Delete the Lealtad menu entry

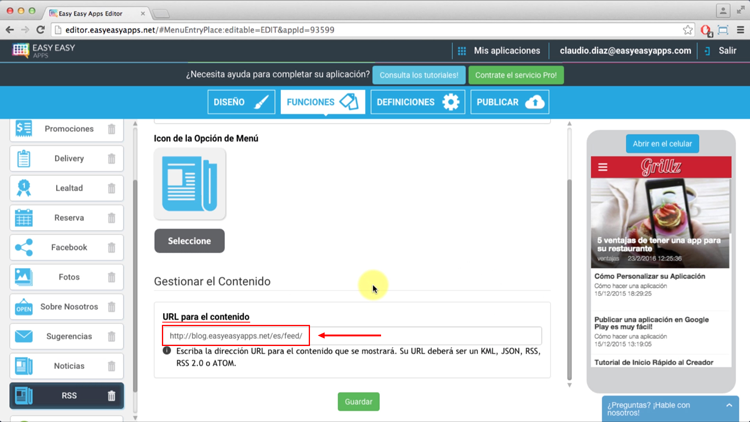click(x=111, y=188)
